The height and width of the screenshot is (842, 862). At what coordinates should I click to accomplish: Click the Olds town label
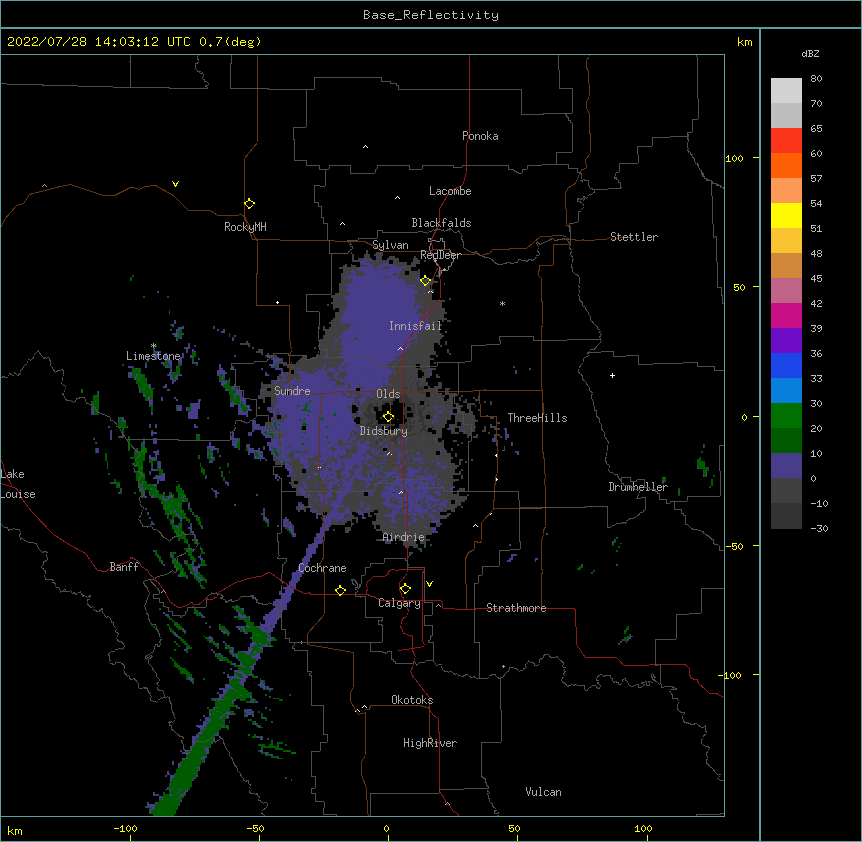pyautogui.click(x=388, y=394)
